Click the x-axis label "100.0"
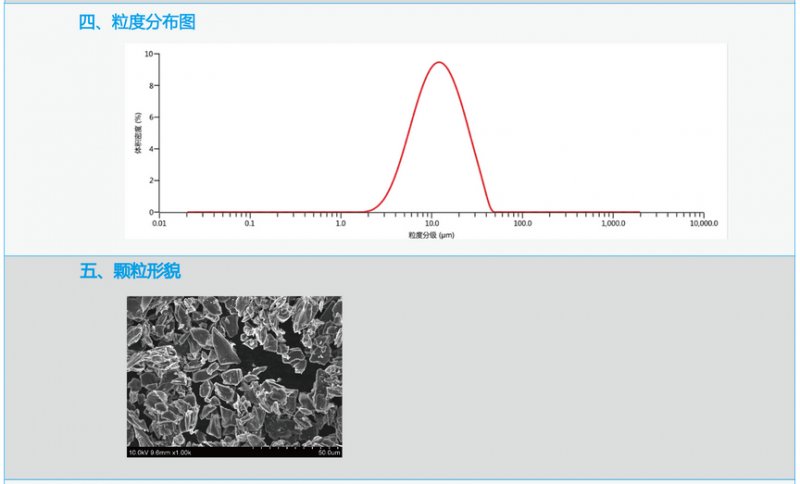The width and height of the screenshot is (800, 484). click(x=522, y=223)
